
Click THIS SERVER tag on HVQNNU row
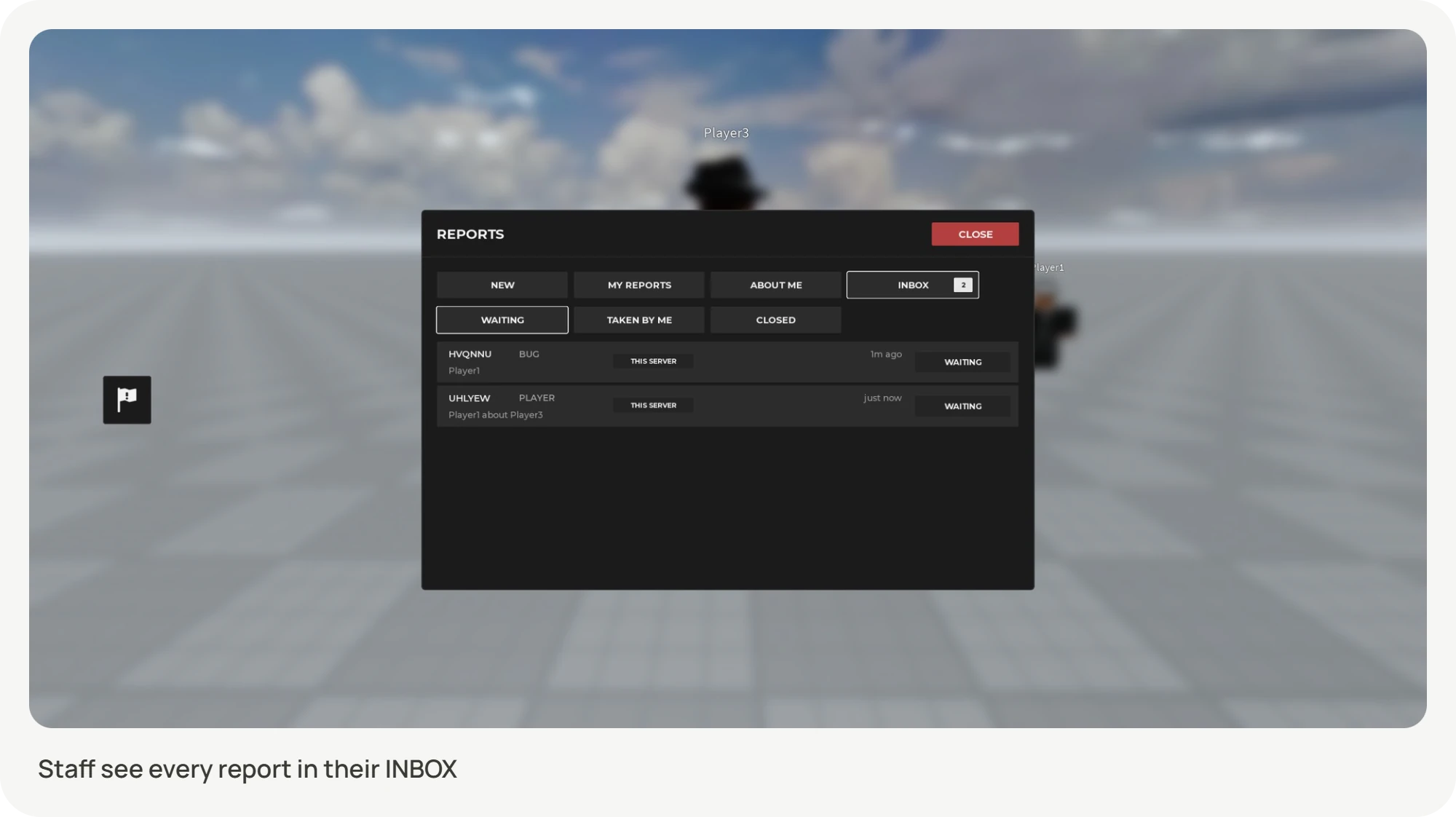coord(653,361)
